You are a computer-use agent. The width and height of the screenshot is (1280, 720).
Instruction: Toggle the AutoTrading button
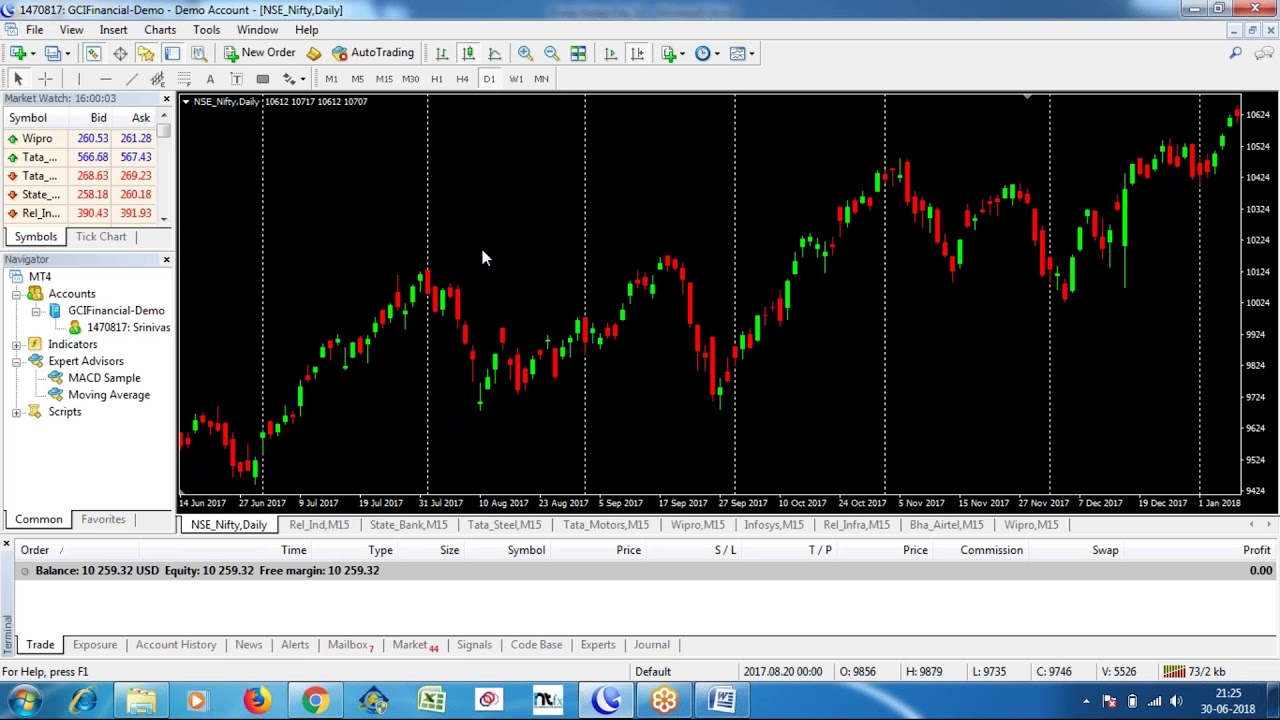372,53
